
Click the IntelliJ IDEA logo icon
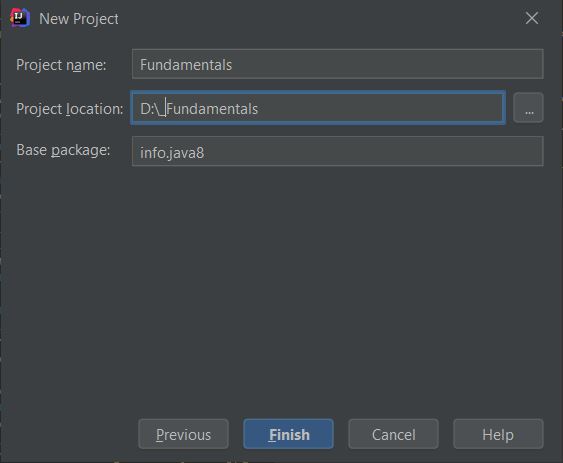click(20, 18)
